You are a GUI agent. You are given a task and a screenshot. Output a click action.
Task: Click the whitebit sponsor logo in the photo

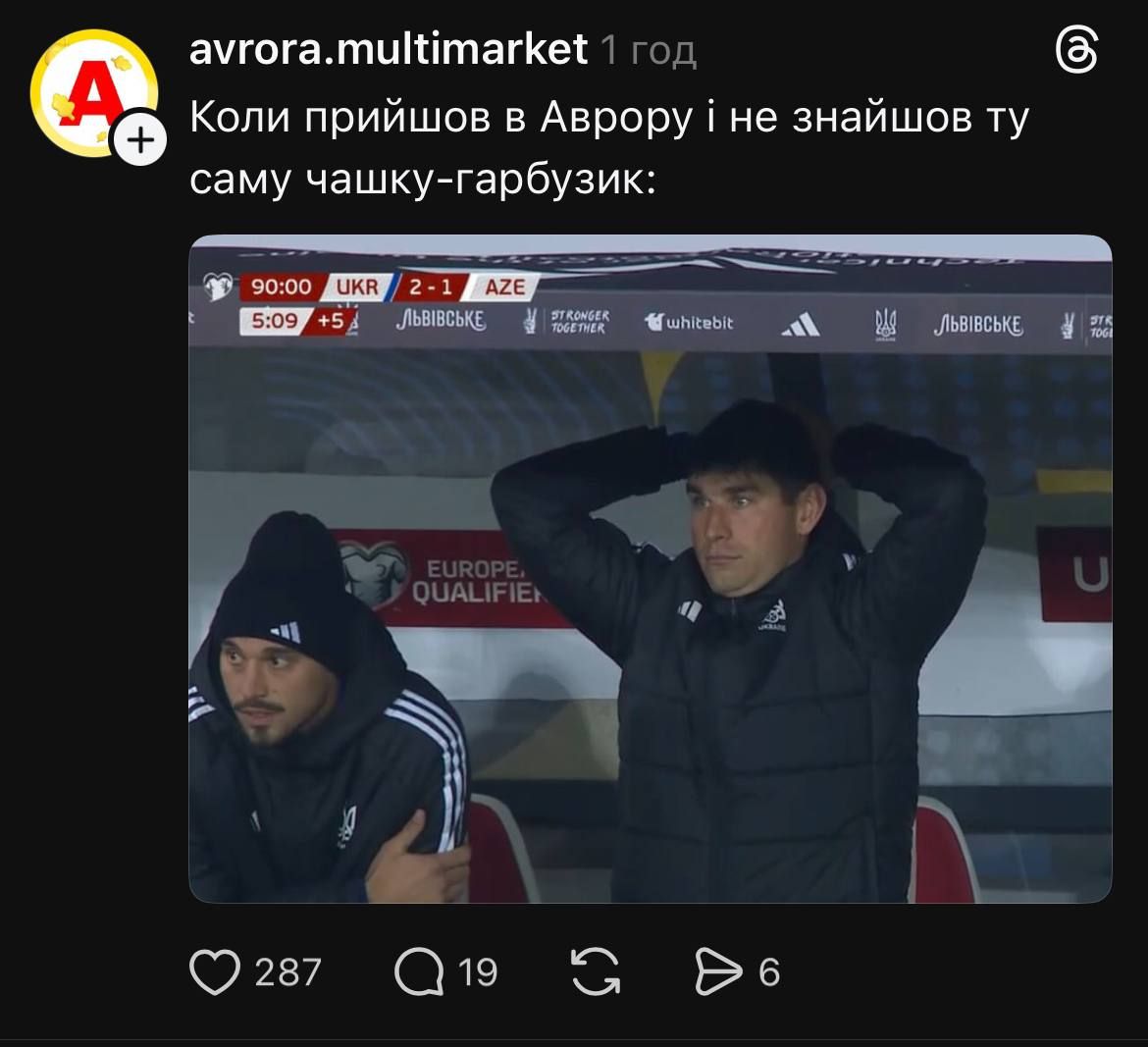[689, 322]
